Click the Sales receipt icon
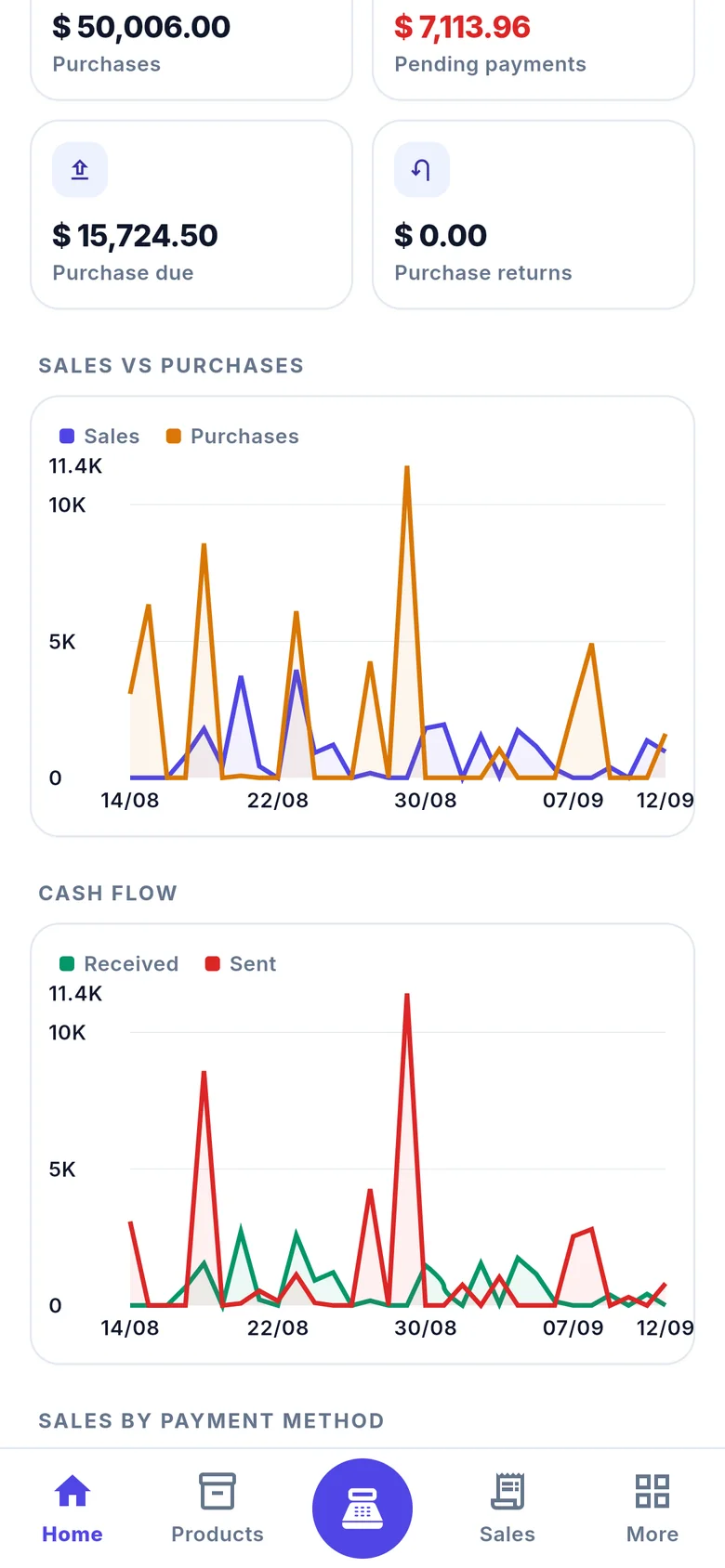 coord(507,1491)
